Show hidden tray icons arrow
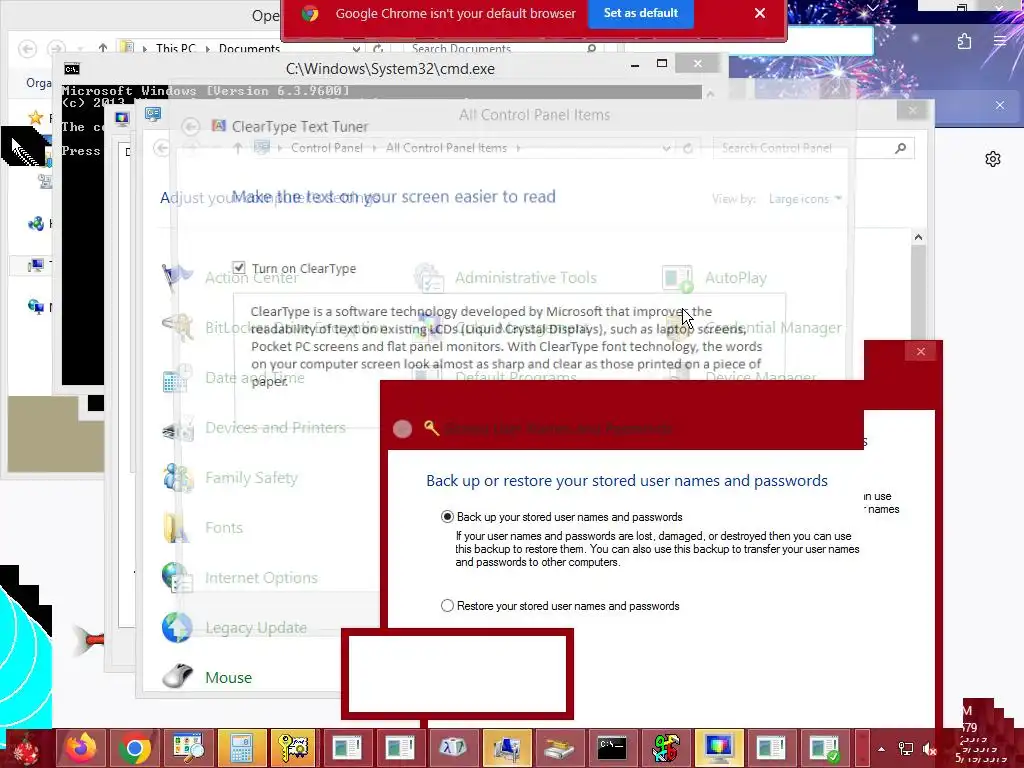 [x=881, y=749]
